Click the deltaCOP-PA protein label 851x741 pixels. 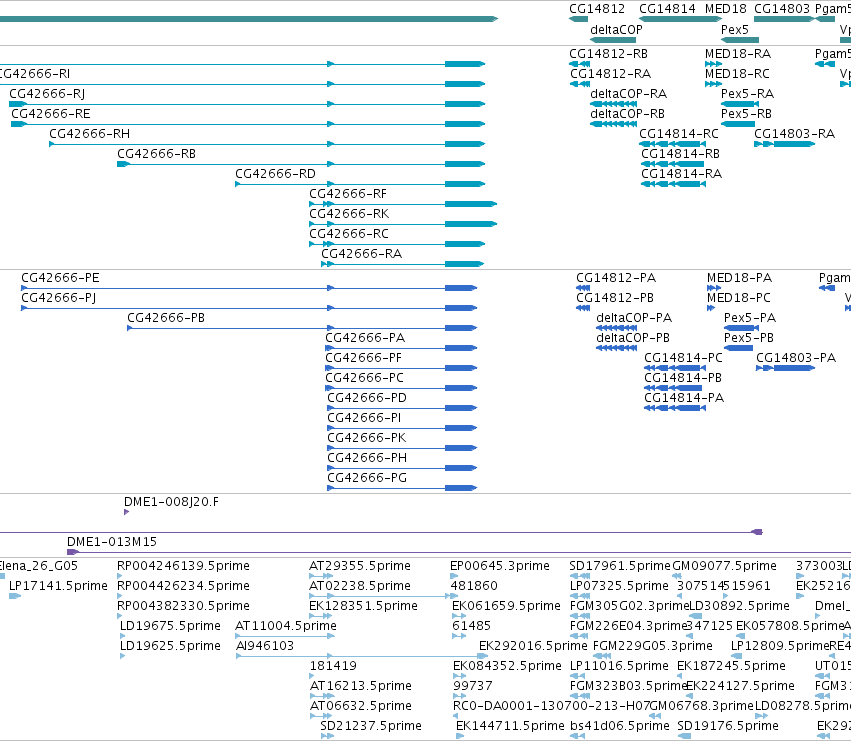pos(634,319)
